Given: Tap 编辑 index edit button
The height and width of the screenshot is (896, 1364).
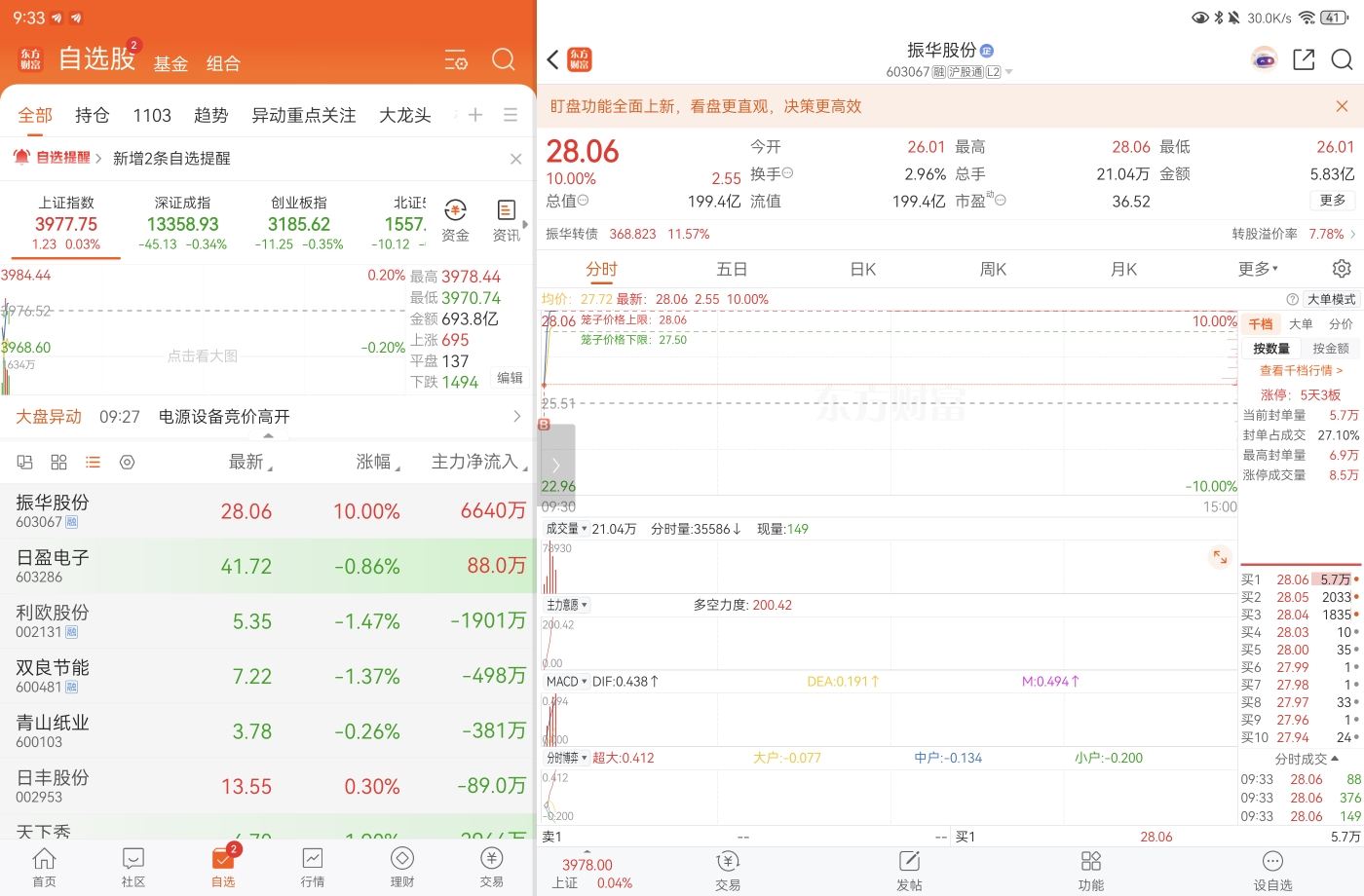Looking at the screenshot, I should coord(510,378).
